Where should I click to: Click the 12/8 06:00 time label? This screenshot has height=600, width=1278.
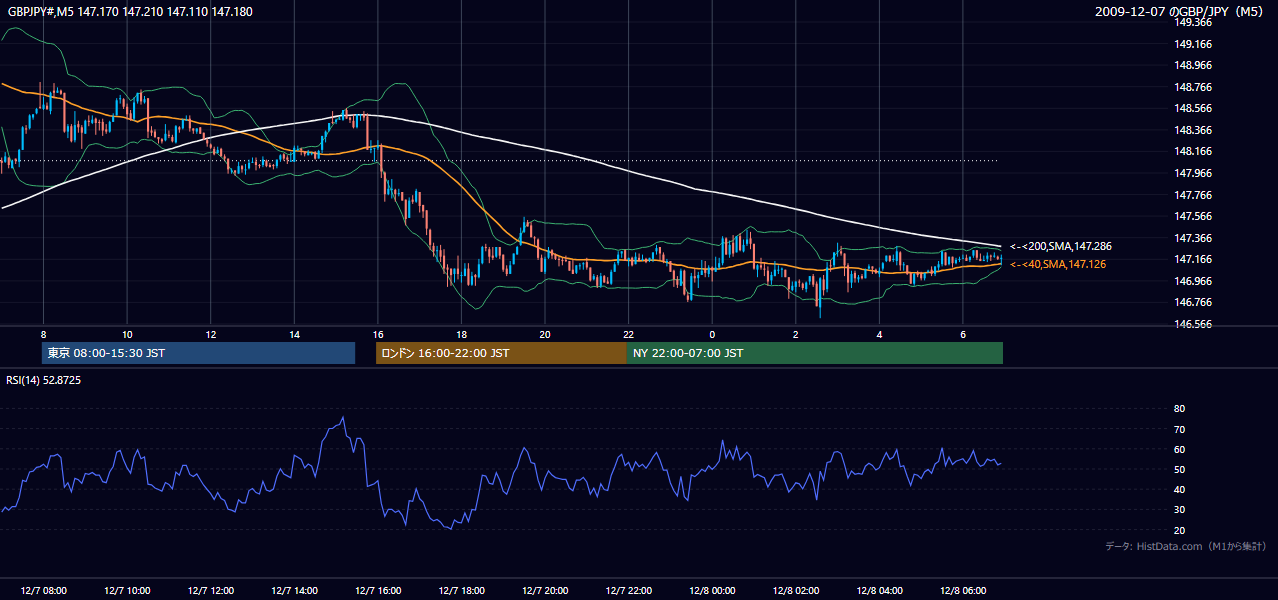pos(962,590)
